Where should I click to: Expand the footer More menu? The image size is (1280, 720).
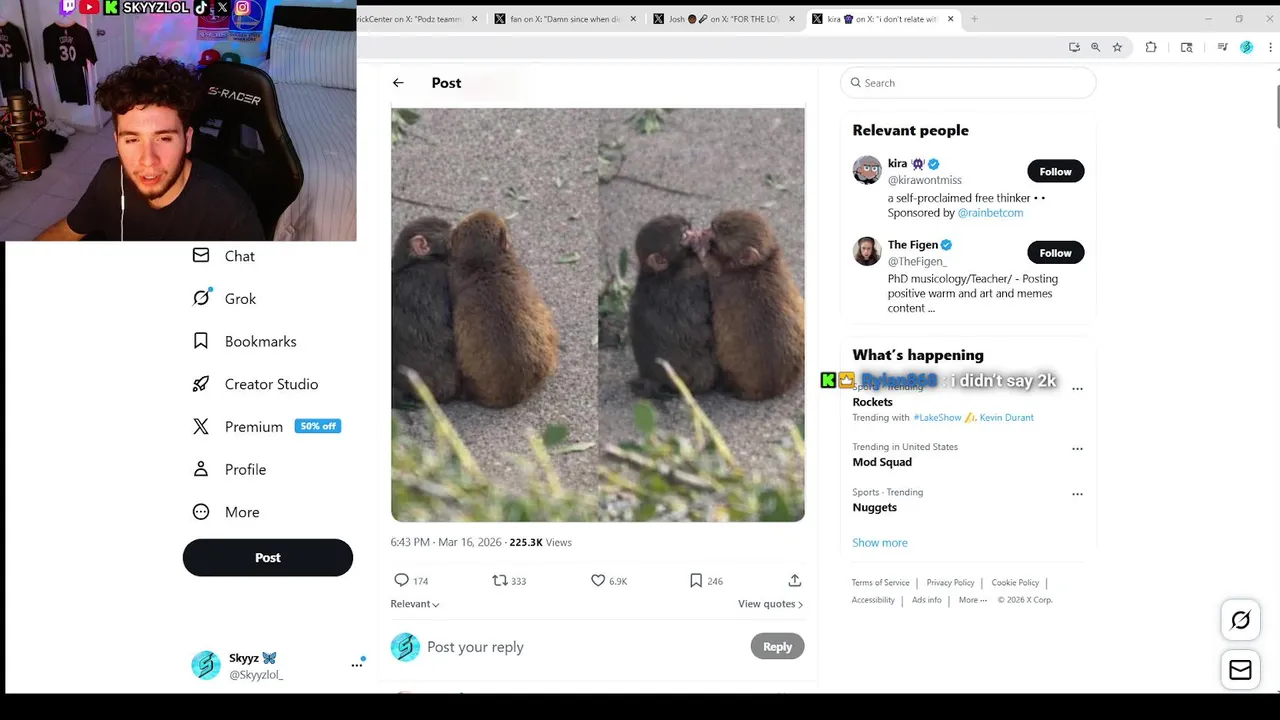tap(972, 600)
